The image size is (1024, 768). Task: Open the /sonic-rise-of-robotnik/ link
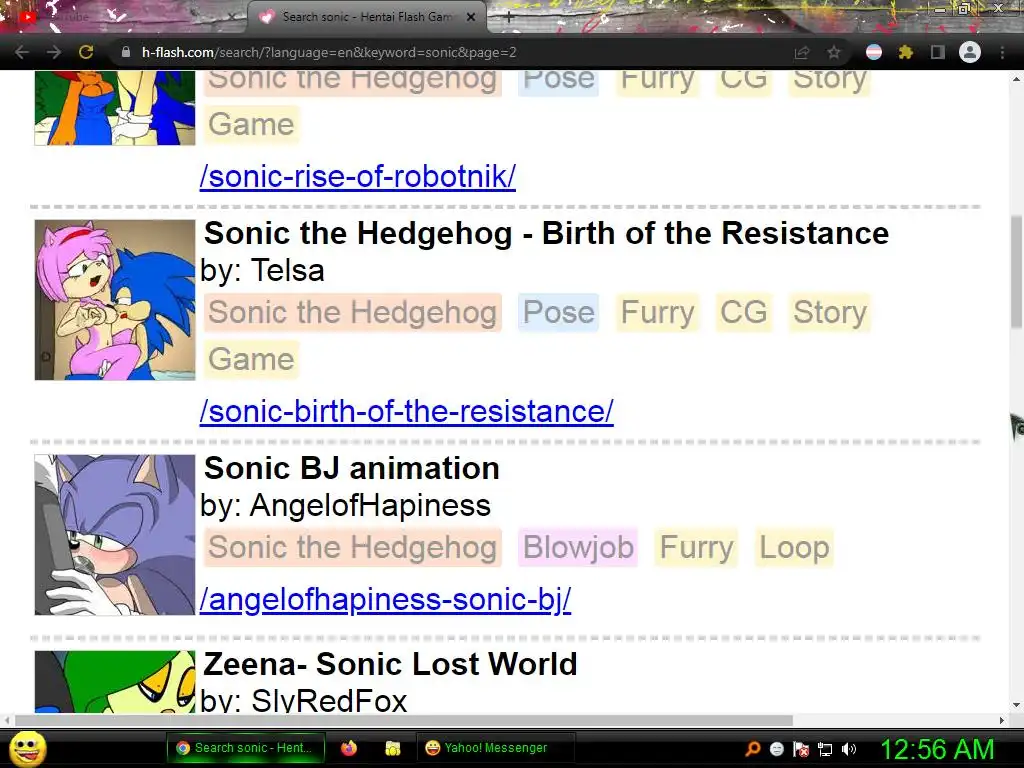tap(358, 176)
